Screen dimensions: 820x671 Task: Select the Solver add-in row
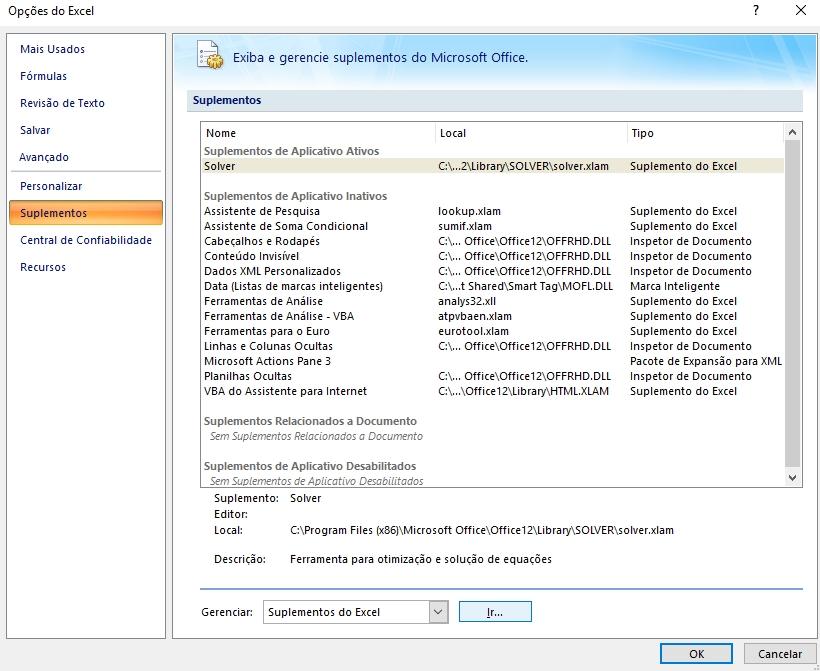tap(300, 166)
